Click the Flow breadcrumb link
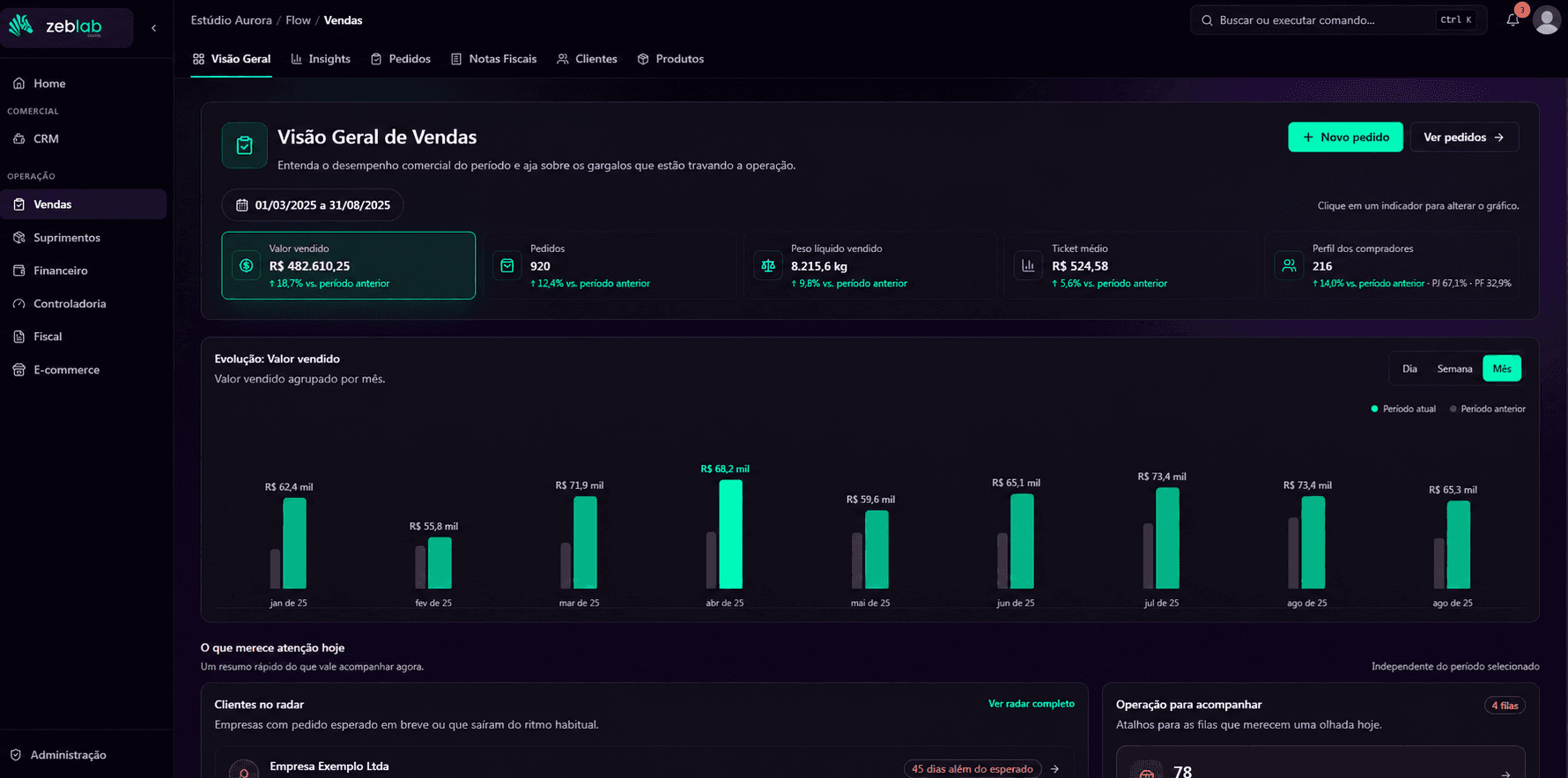1568x778 pixels. (298, 20)
